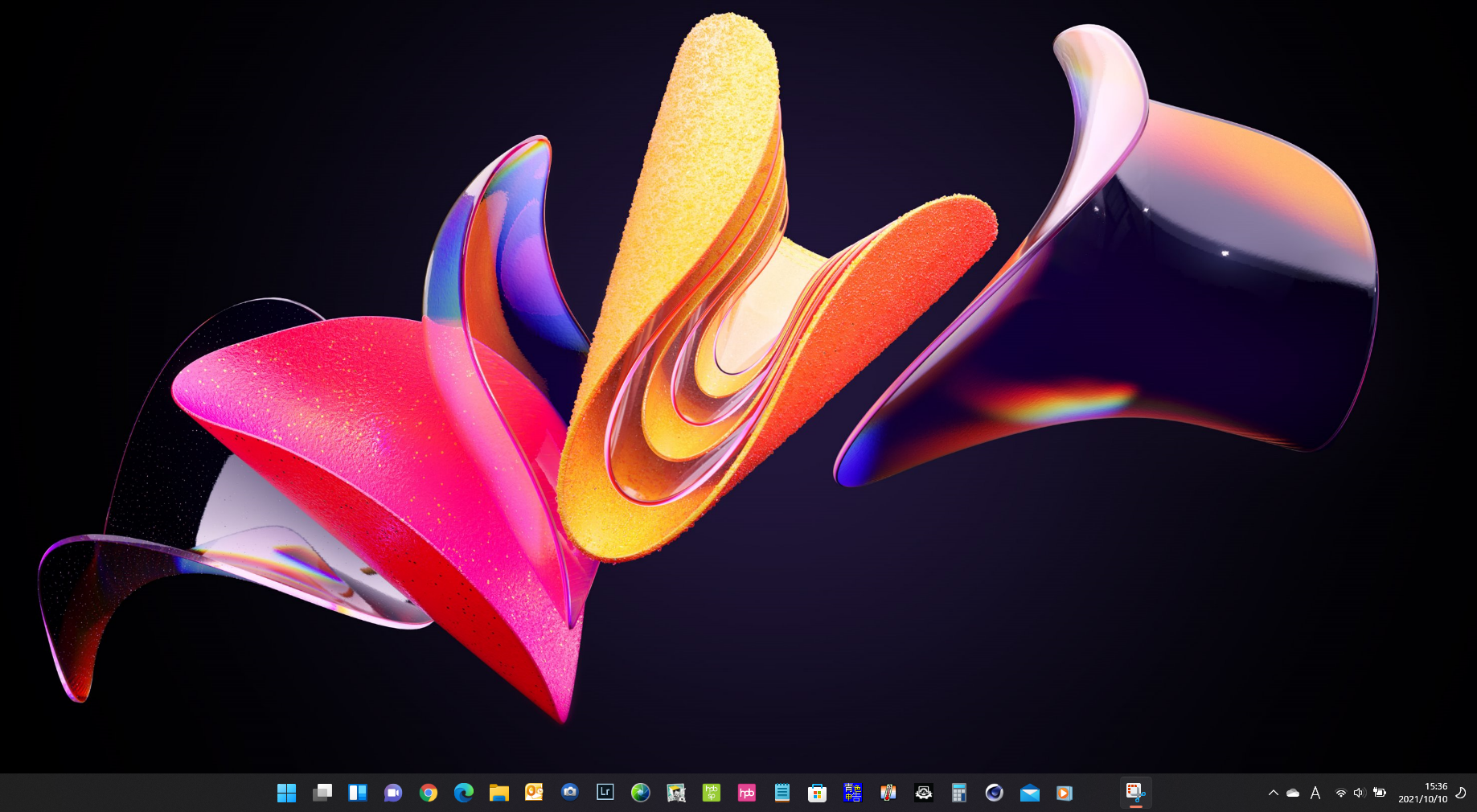Launch Microsoft Outlook

click(535, 793)
